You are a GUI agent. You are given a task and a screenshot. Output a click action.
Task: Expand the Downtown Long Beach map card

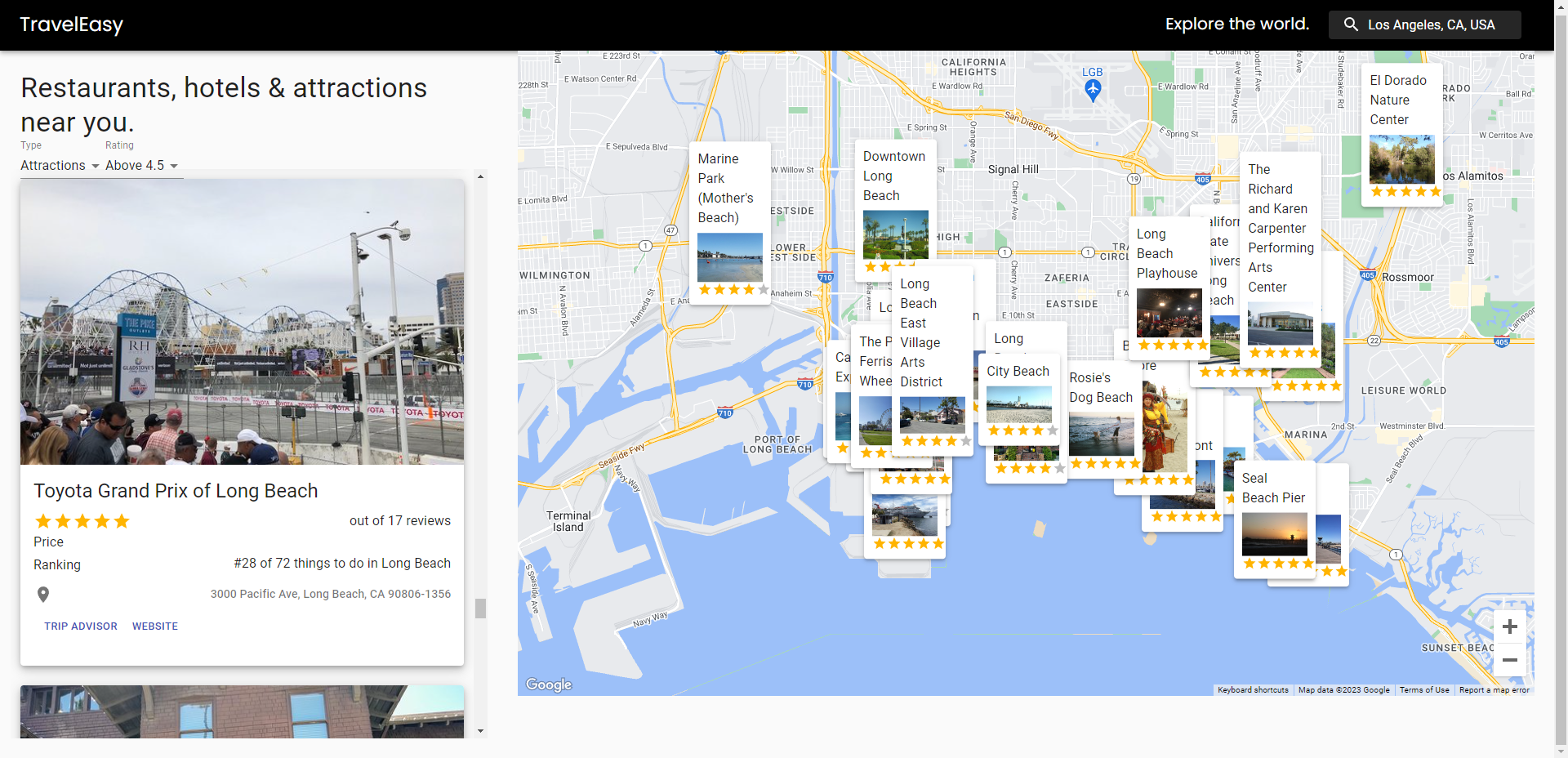pos(895,176)
